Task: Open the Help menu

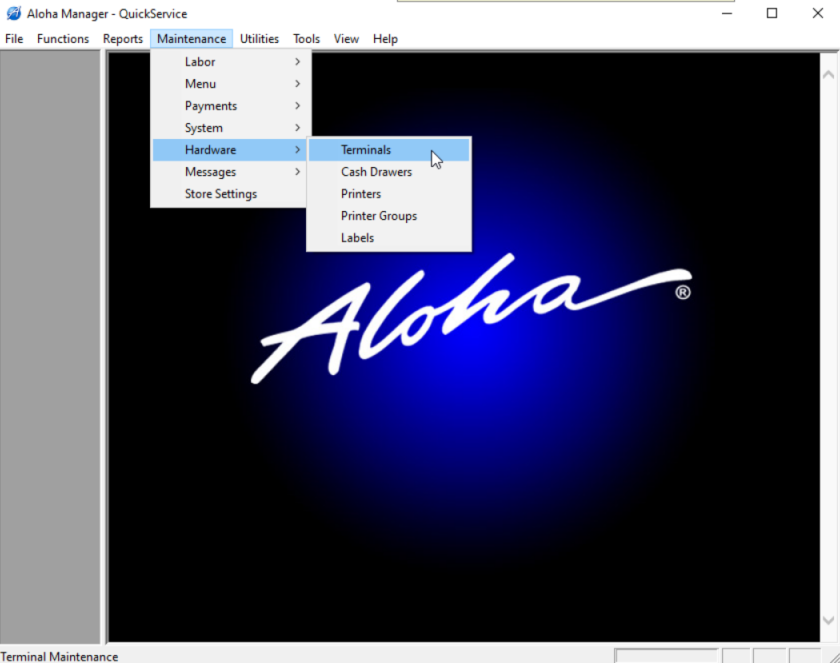Action: tap(385, 39)
